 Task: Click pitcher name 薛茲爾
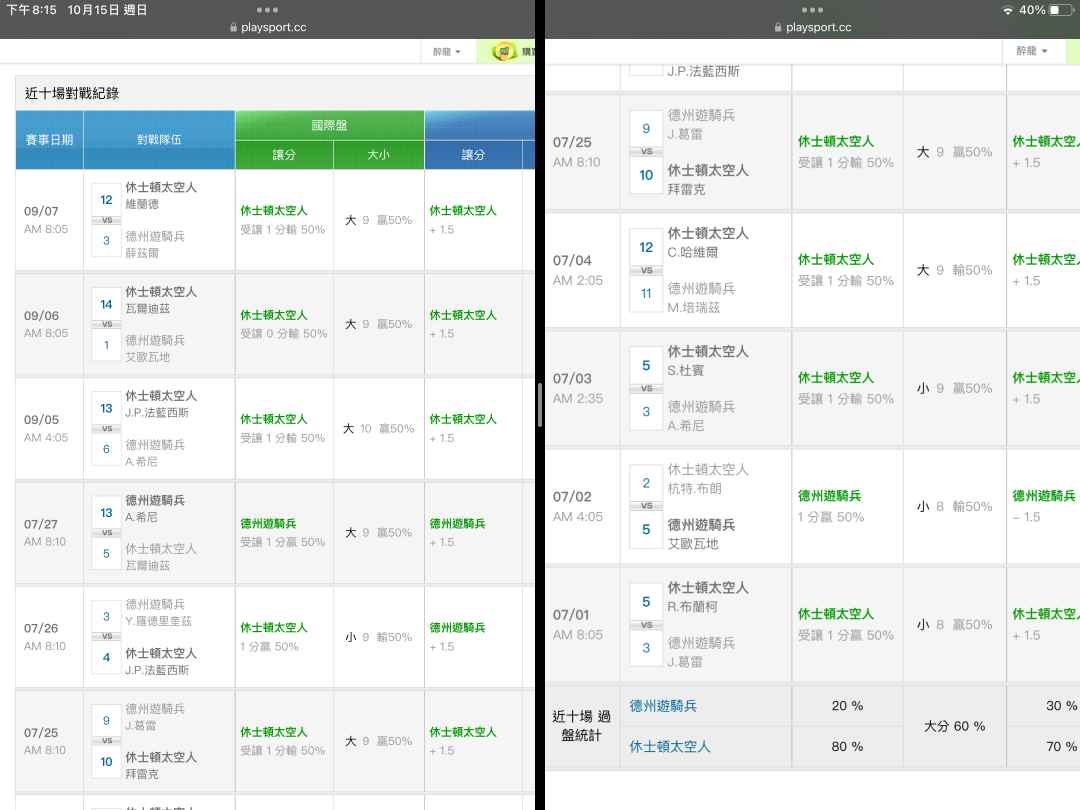[x=142, y=253]
